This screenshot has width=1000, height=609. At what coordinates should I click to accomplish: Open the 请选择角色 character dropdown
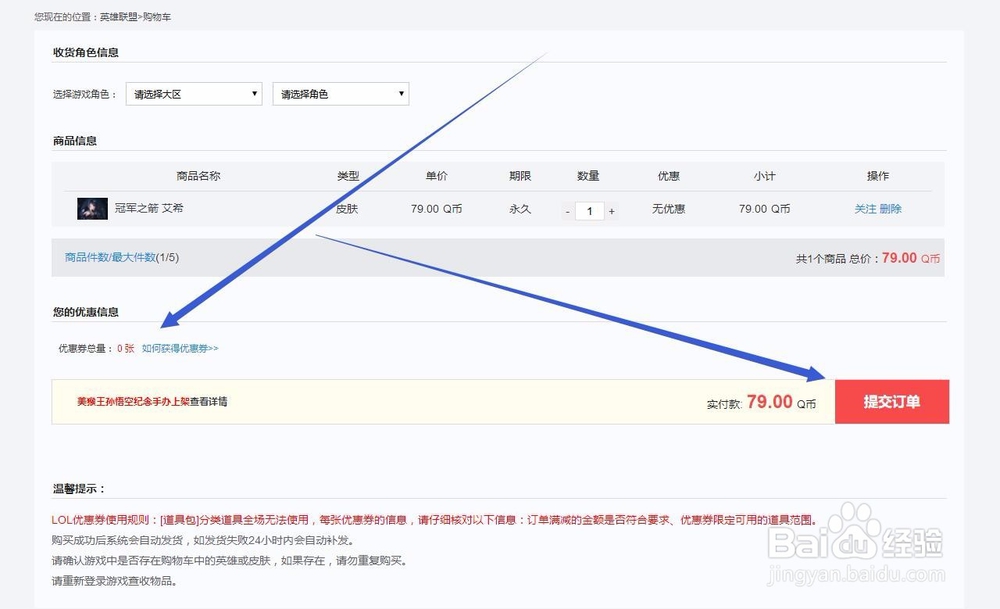[x=341, y=94]
